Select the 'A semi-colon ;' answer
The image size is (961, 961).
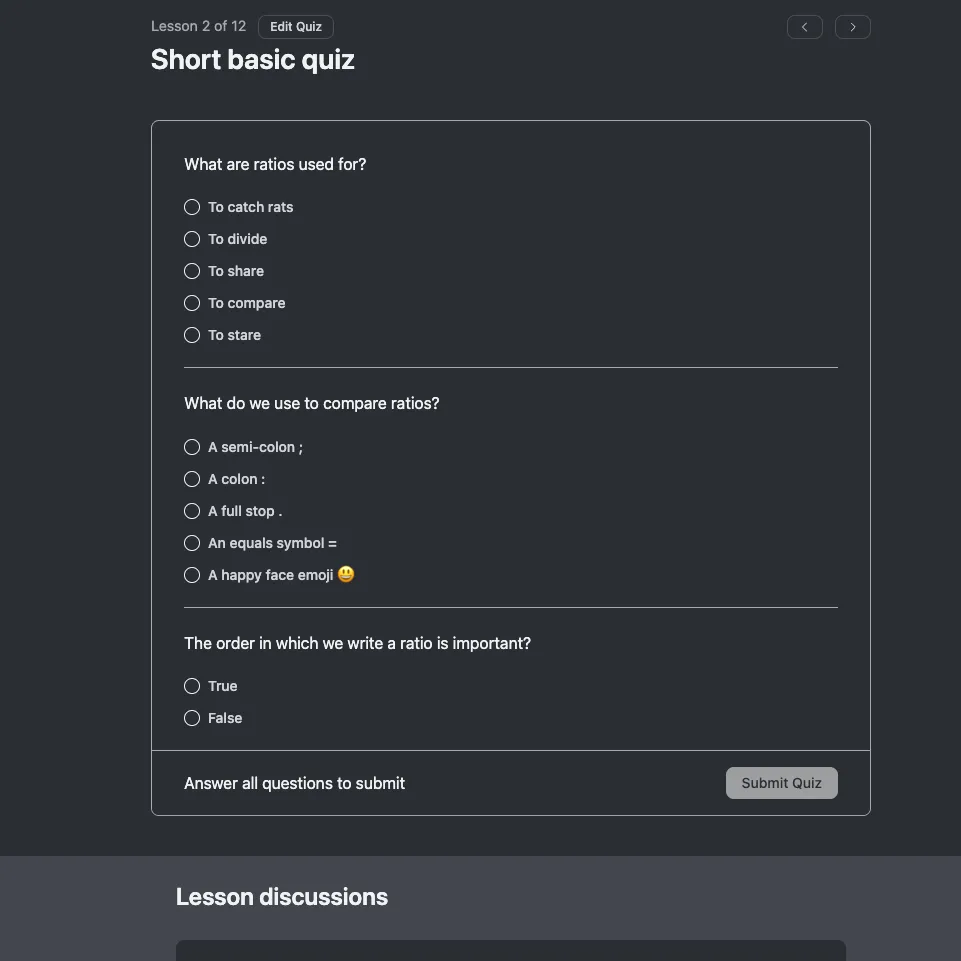click(192, 447)
